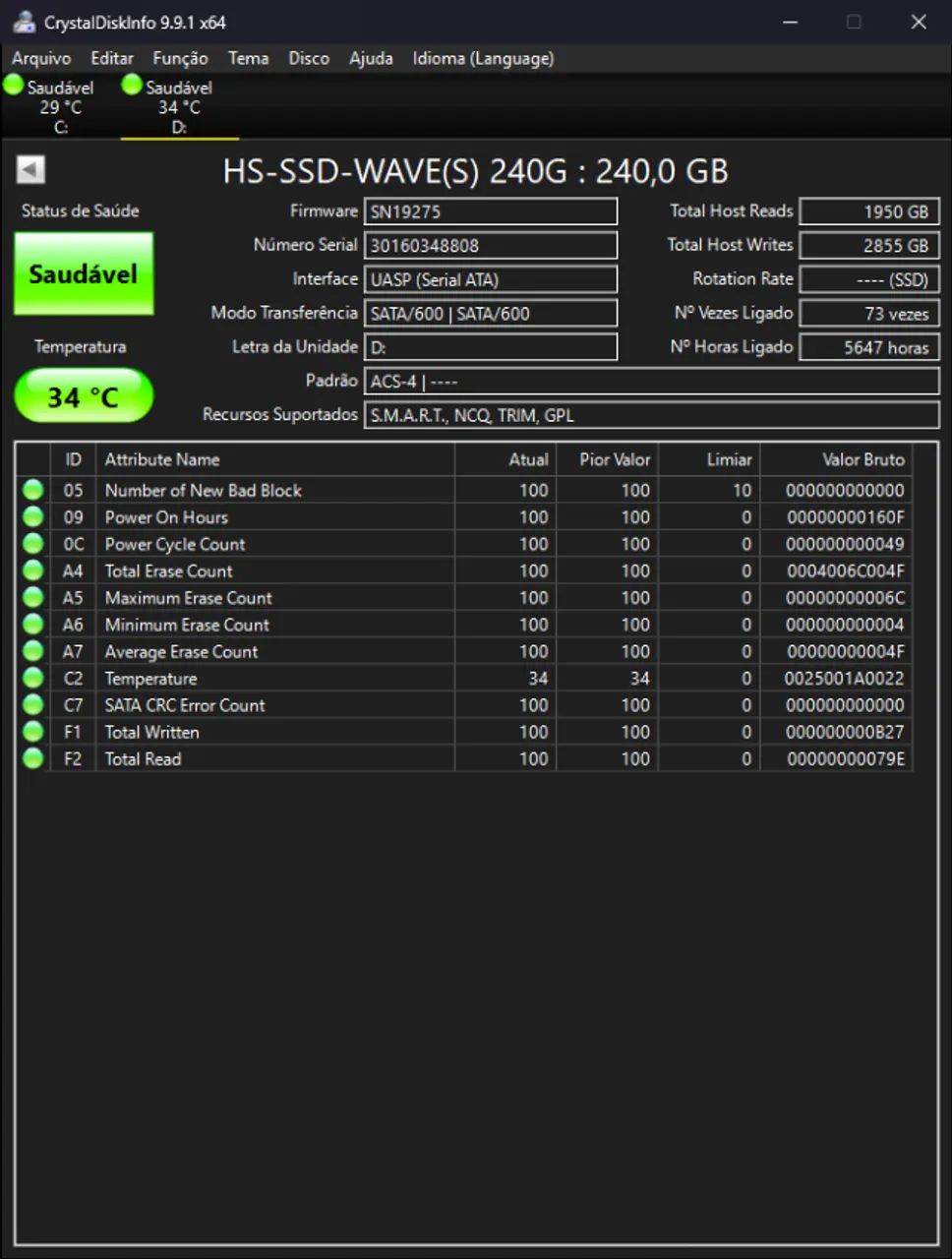Click status dot of Power Cycle Count row
Viewport: 952px width, 1259px height.
pos(33,544)
